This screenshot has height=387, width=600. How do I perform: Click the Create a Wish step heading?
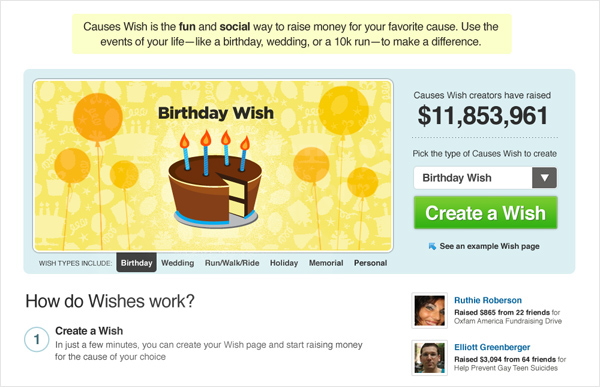point(89,331)
